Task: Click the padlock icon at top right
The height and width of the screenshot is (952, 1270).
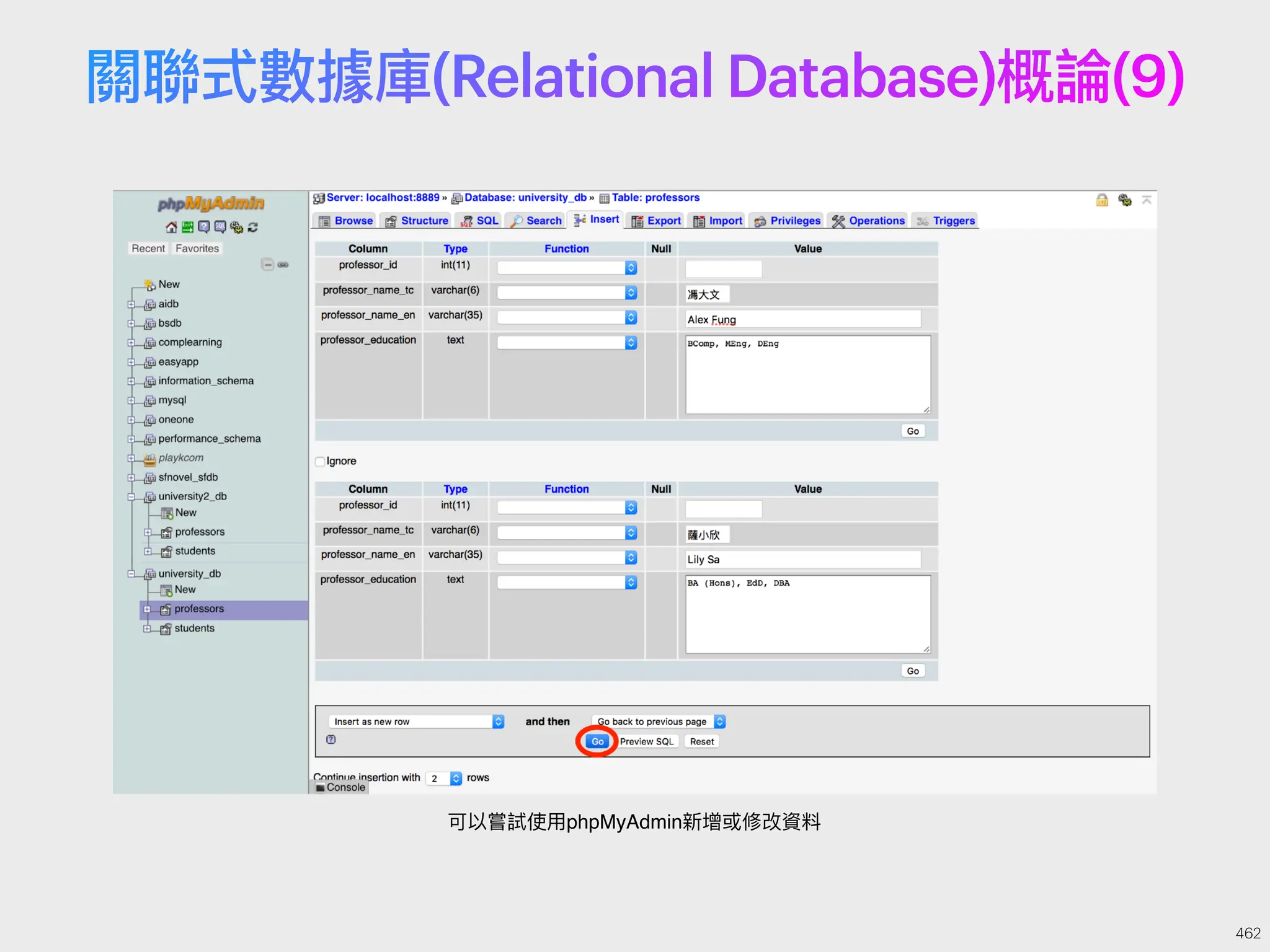Action: click(x=1102, y=200)
